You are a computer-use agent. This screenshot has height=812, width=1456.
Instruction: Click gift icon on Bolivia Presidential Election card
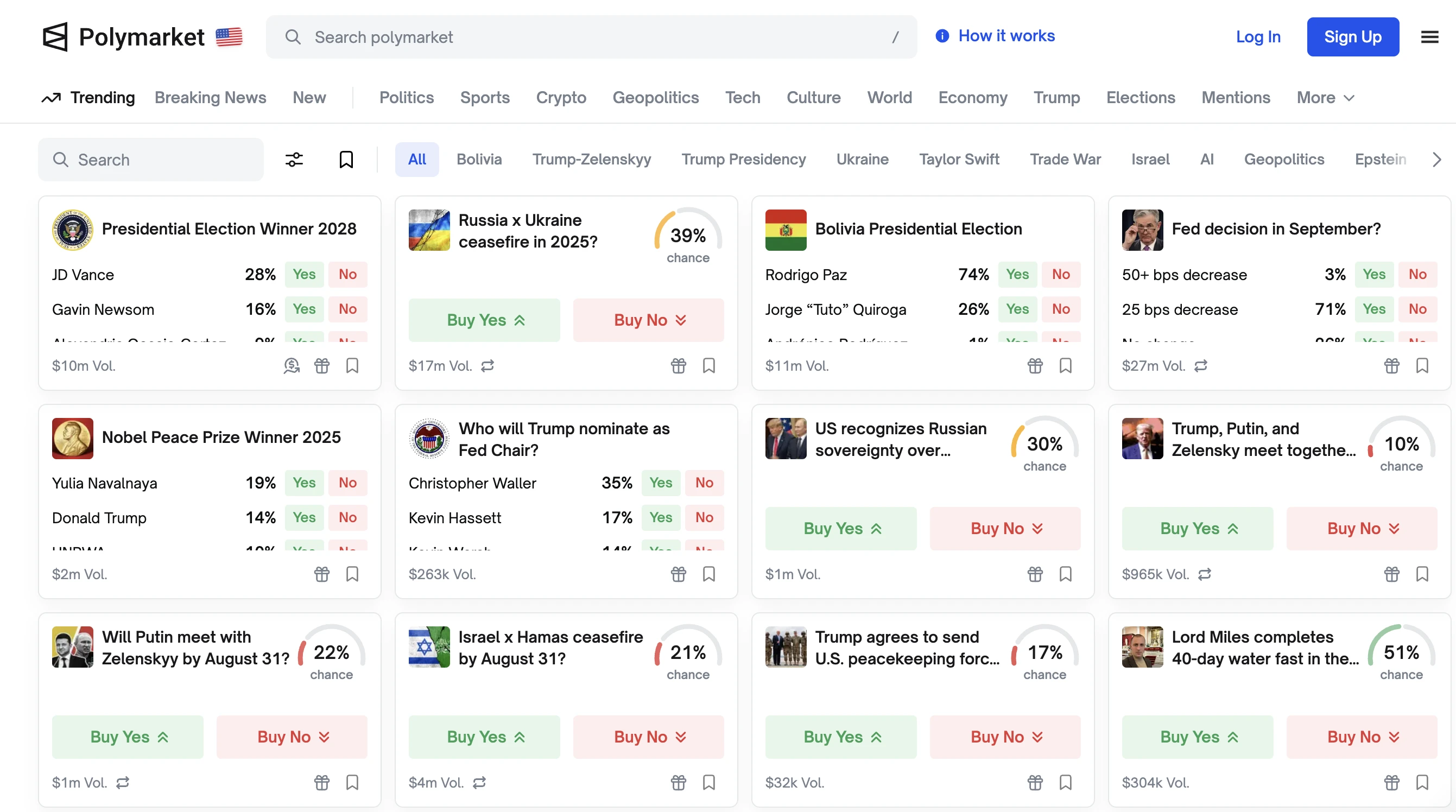tap(1035, 366)
